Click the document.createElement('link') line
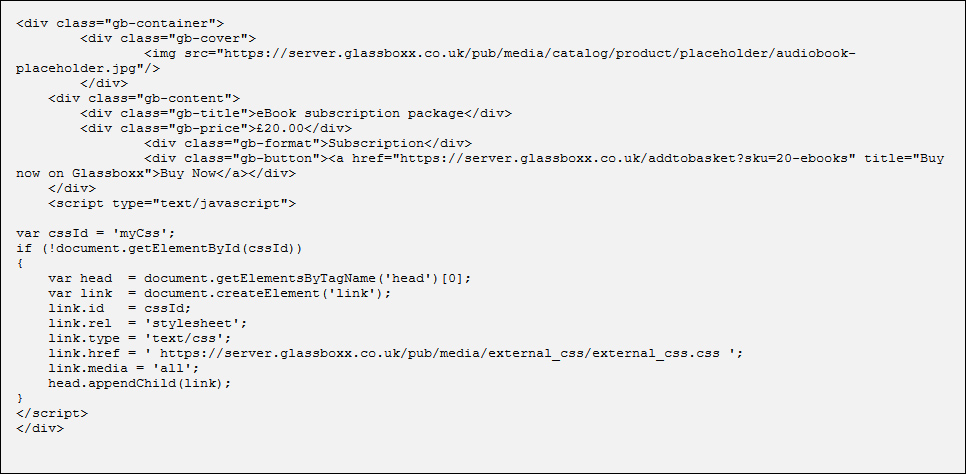 (x=219, y=293)
